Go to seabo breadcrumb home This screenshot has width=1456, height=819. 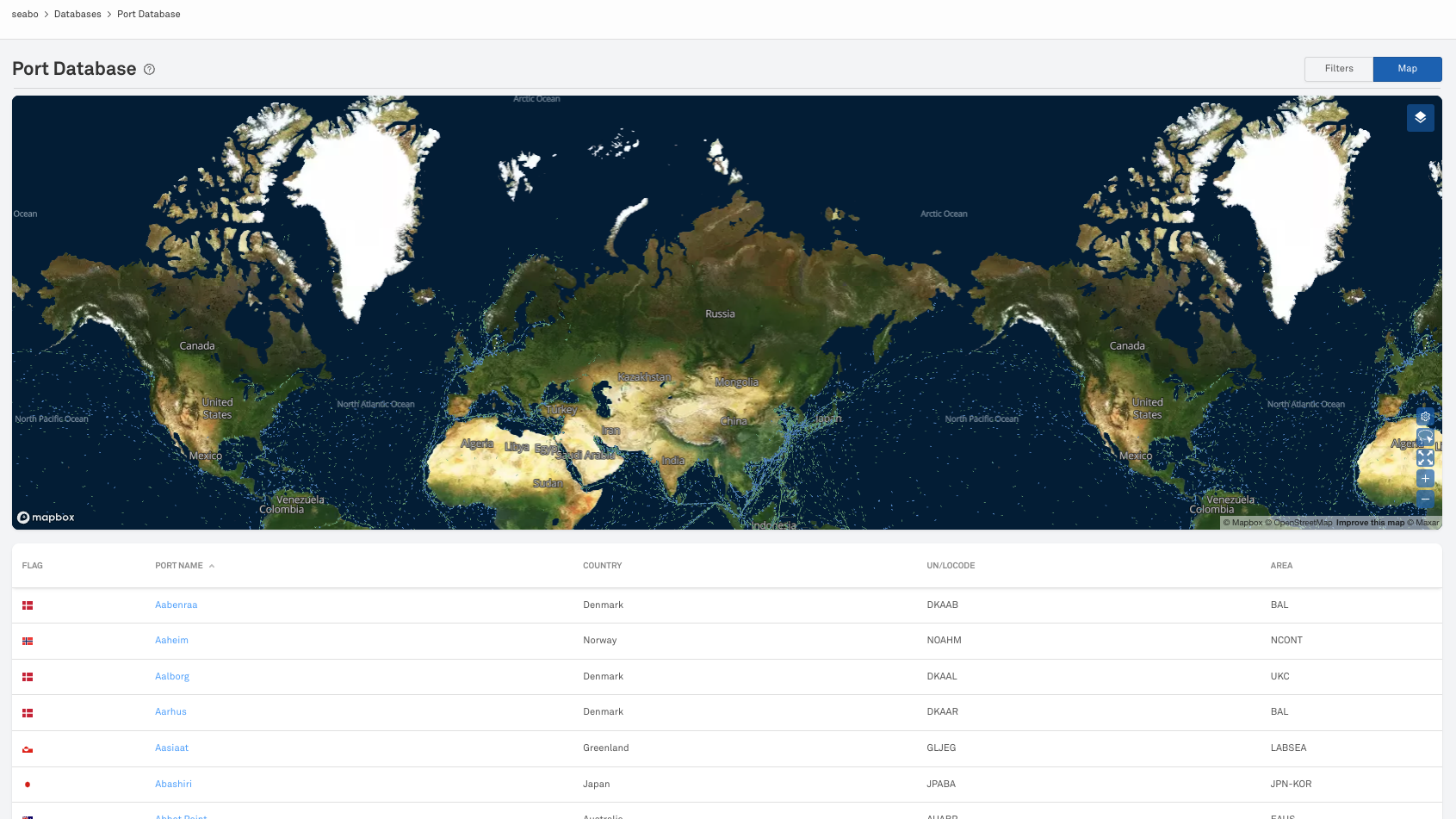point(25,15)
